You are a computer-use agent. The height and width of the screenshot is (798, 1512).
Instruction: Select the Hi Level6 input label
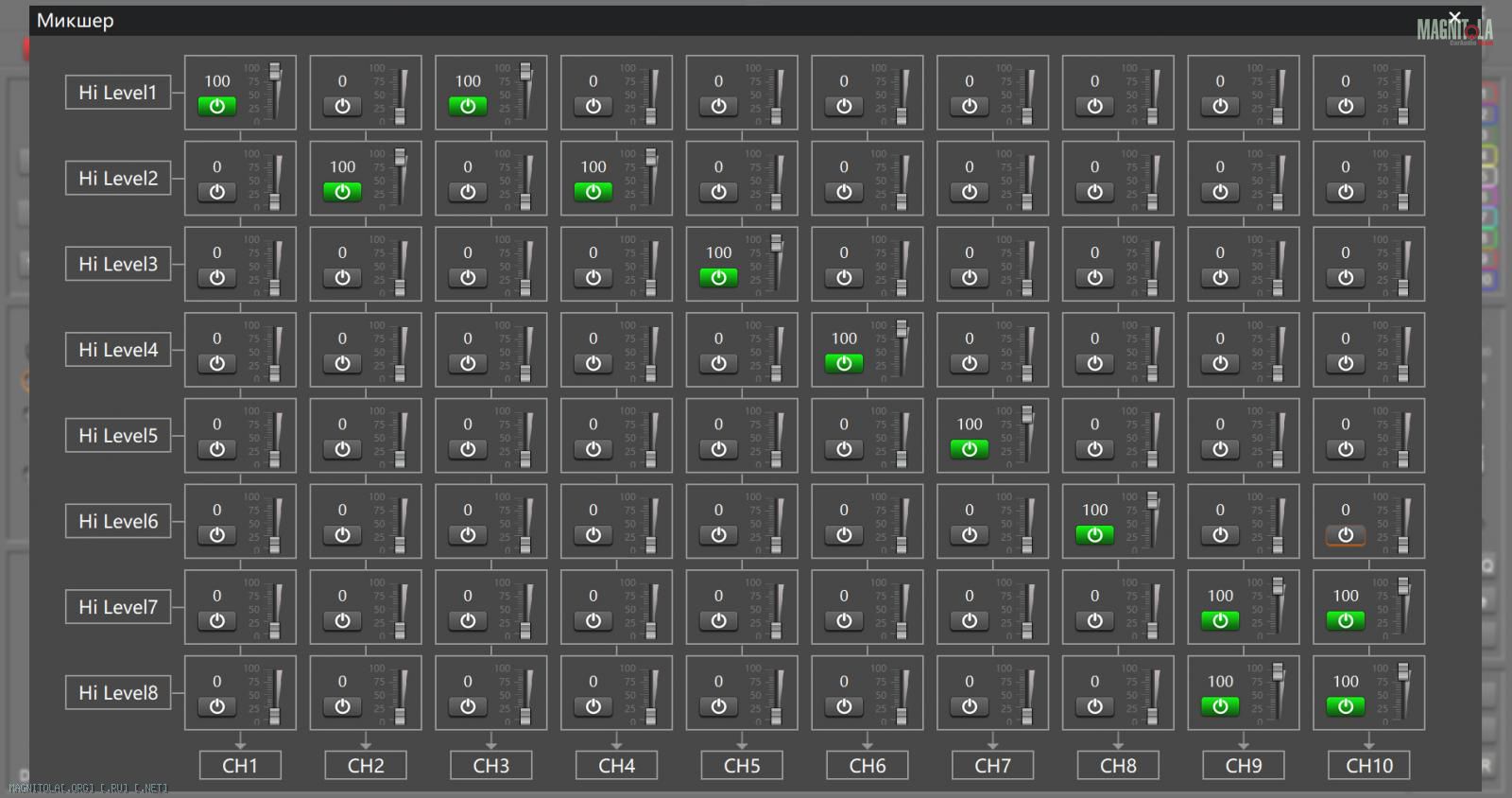point(118,521)
